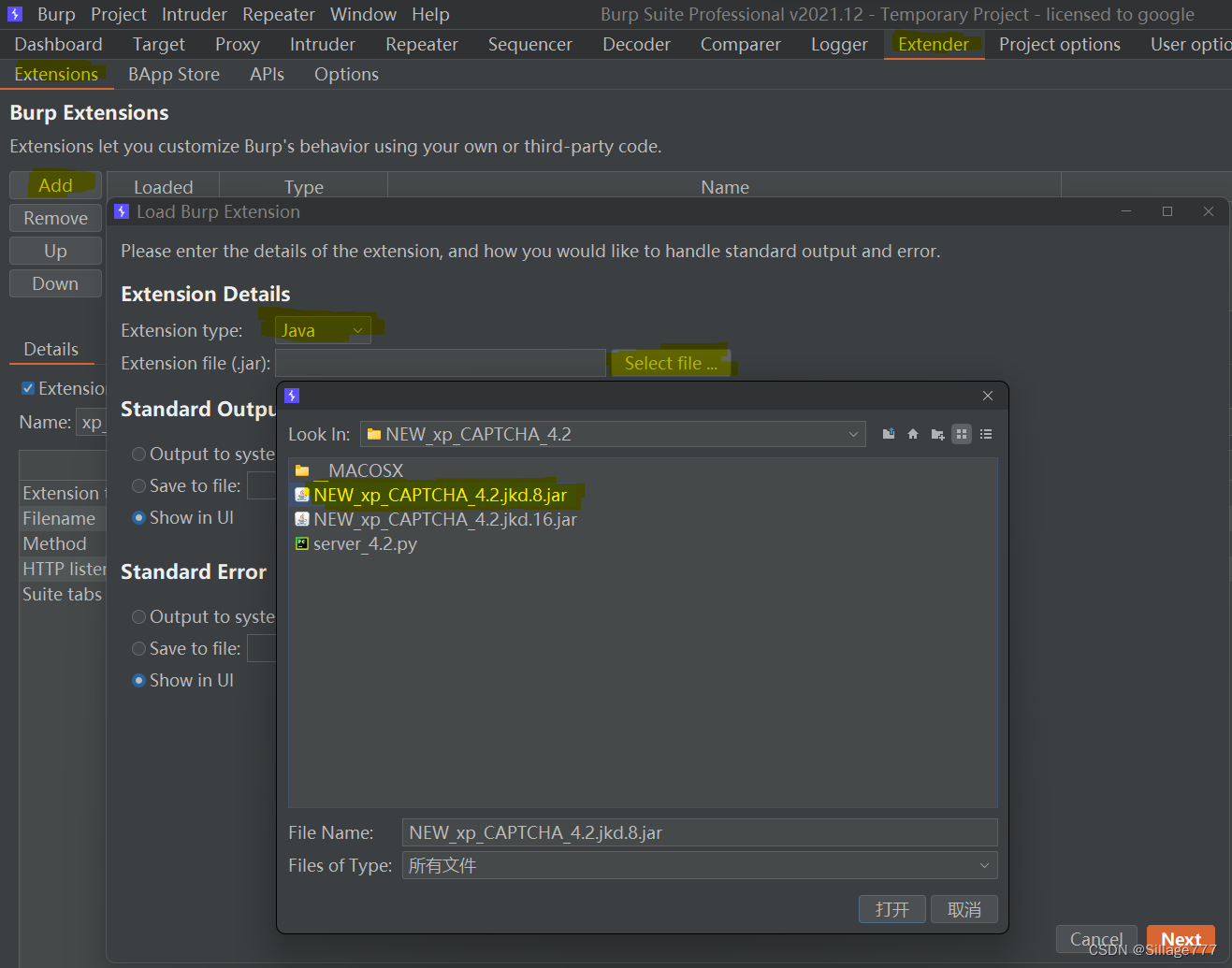Open the Details tab of extension panel

[51, 349]
